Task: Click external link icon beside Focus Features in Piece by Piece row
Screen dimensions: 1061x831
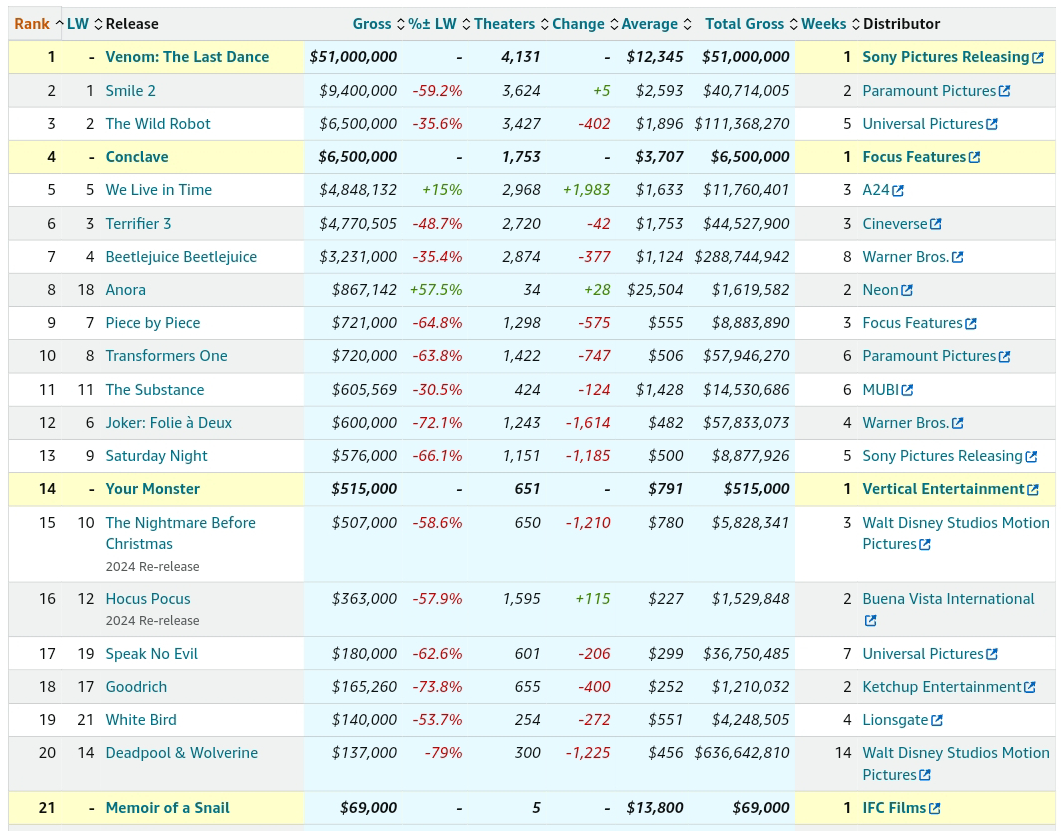Action: pyautogui.click(x=971, y=323)
